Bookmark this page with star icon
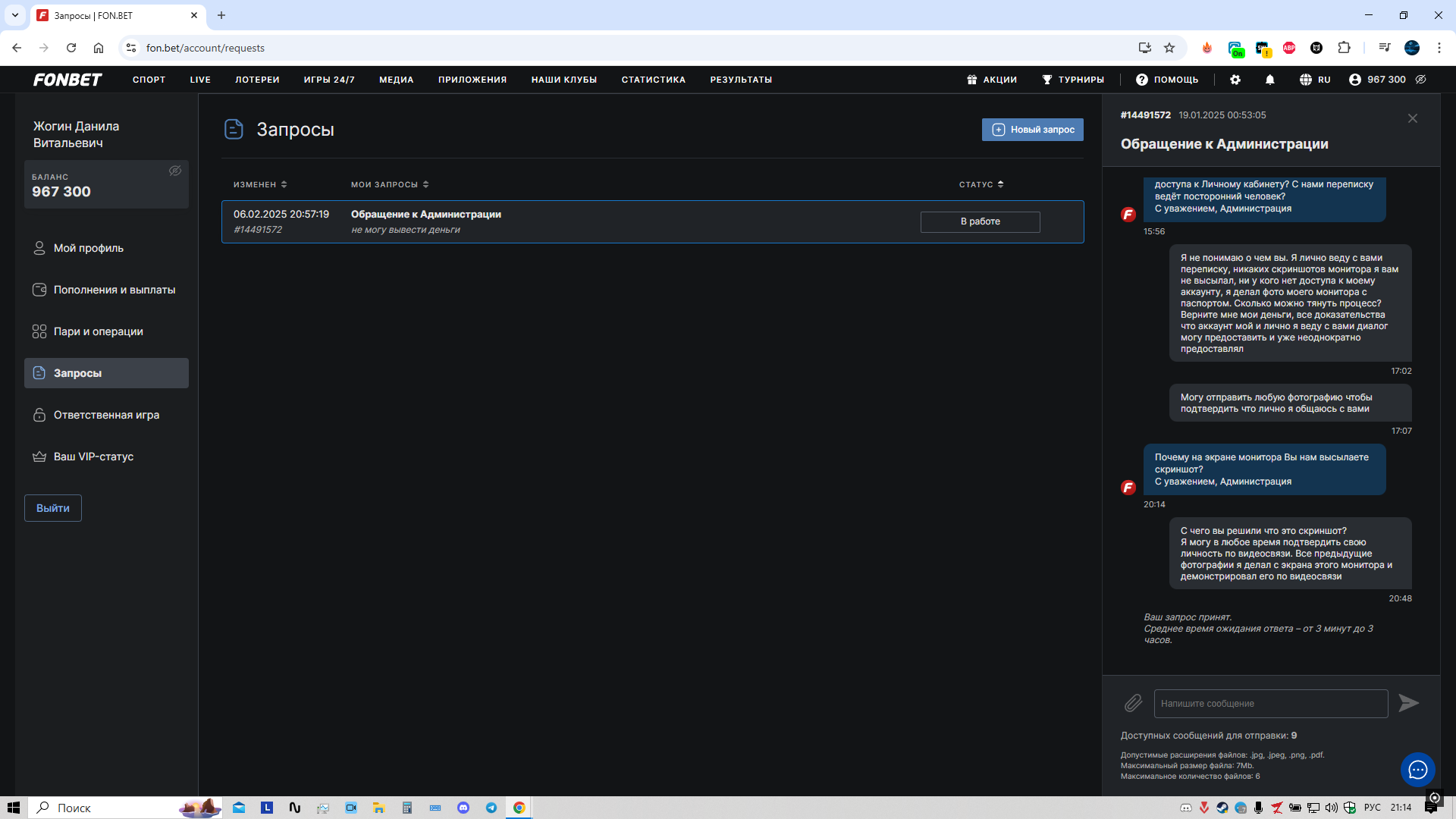Viewport: 1456px width, 819px height. click(1169, 48)
